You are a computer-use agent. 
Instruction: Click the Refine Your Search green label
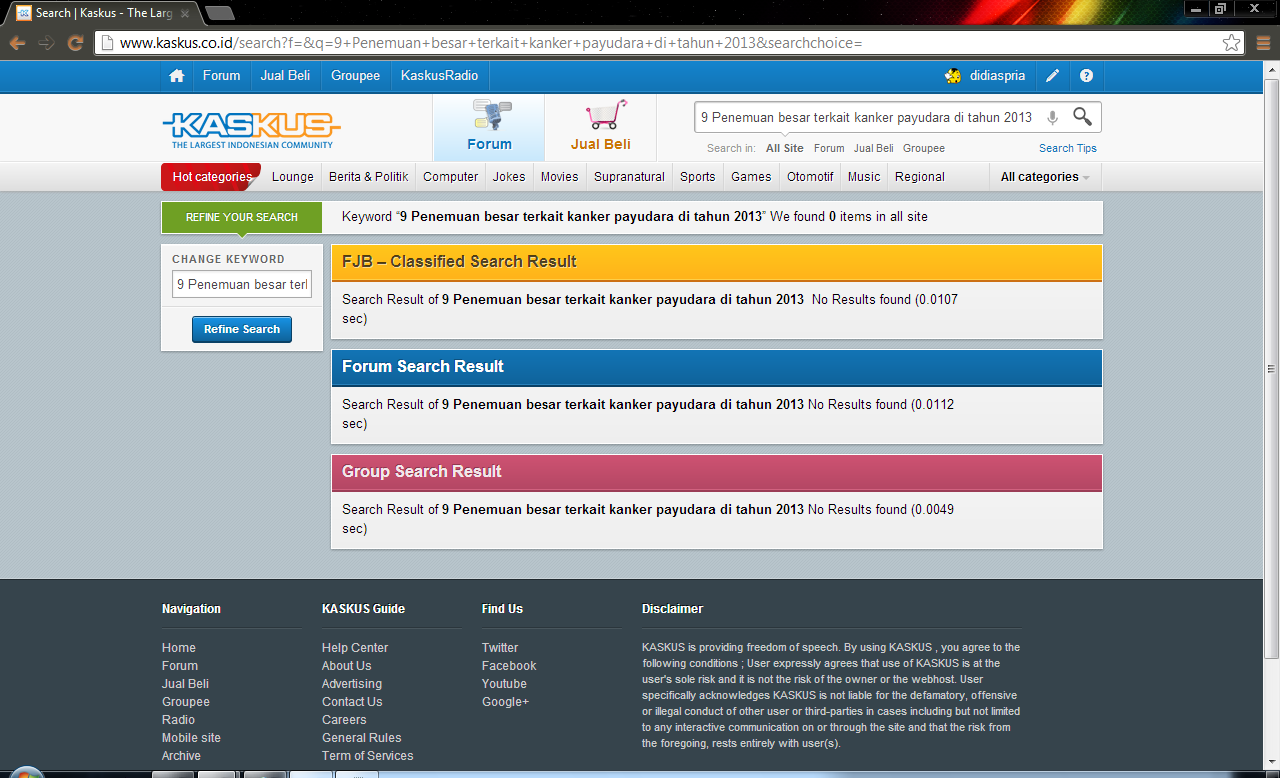pyautogui.click(x=242, y=217)
